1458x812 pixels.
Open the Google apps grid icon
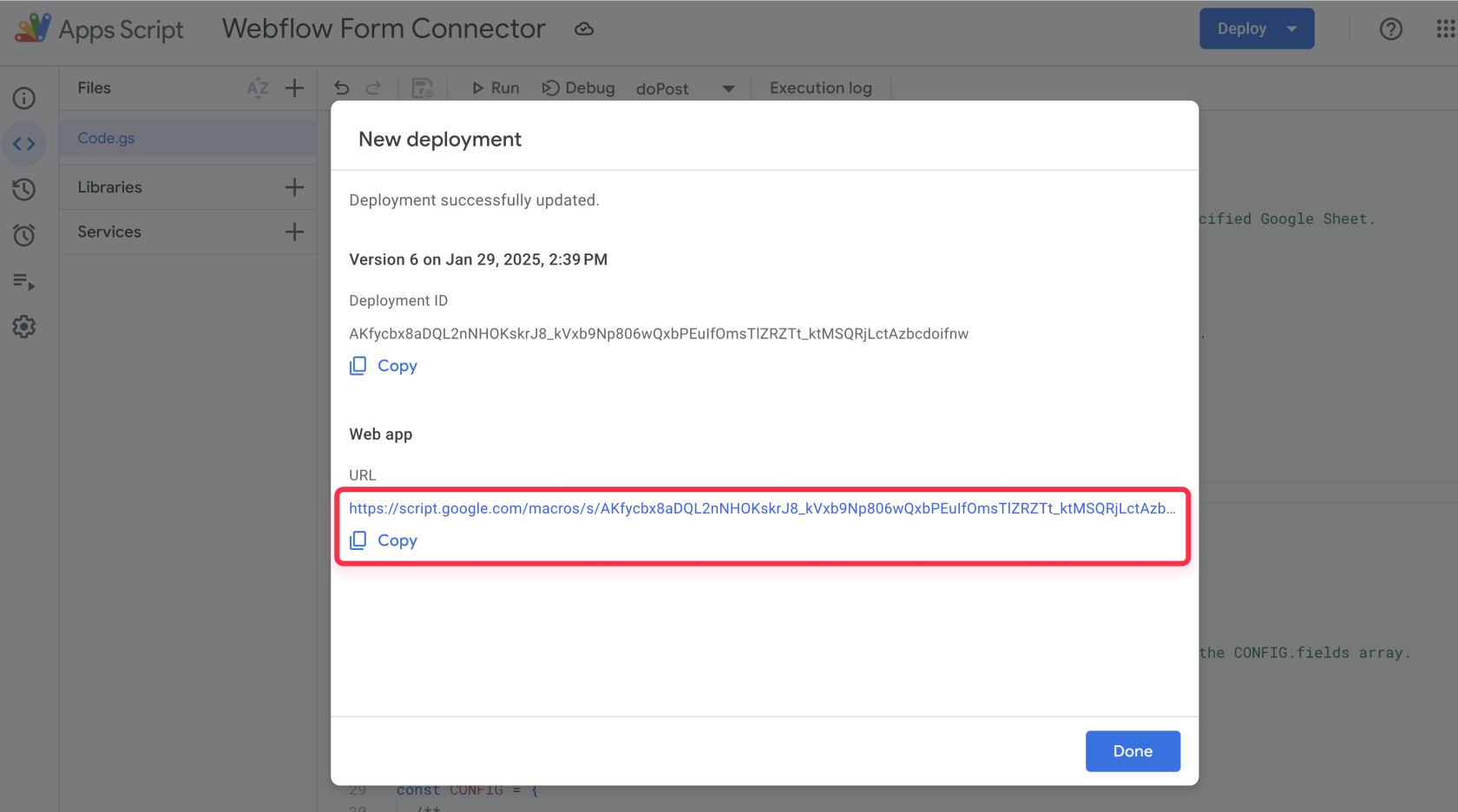(1445, 29)
